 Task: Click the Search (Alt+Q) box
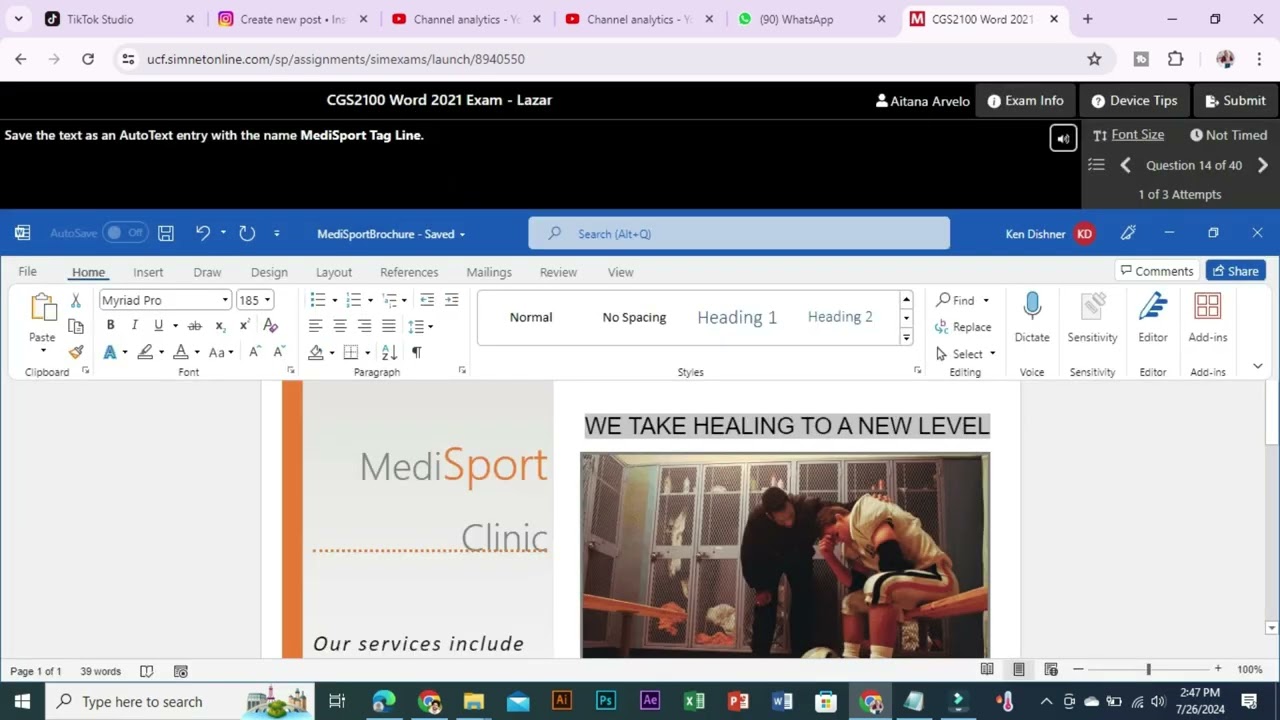tap(739, 233)
